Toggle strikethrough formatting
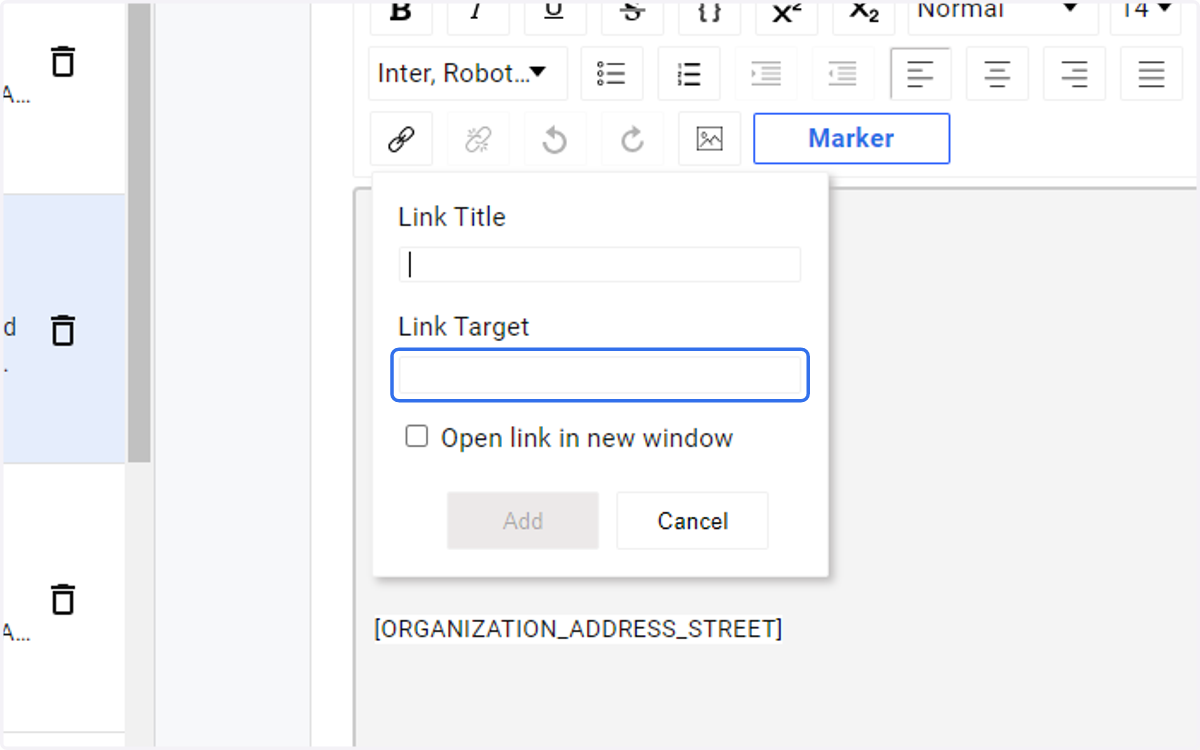 point(632,16)
